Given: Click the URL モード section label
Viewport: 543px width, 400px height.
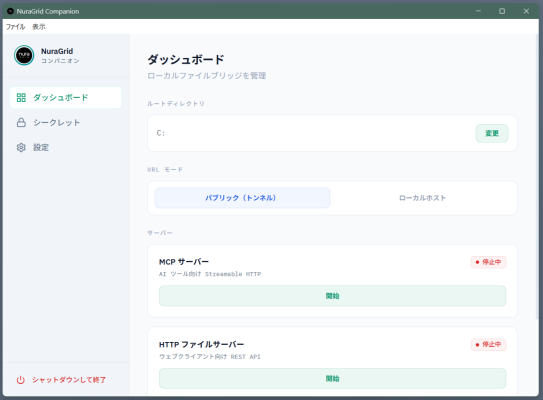Looking at the screenshot, I should [x=165, y=170].
